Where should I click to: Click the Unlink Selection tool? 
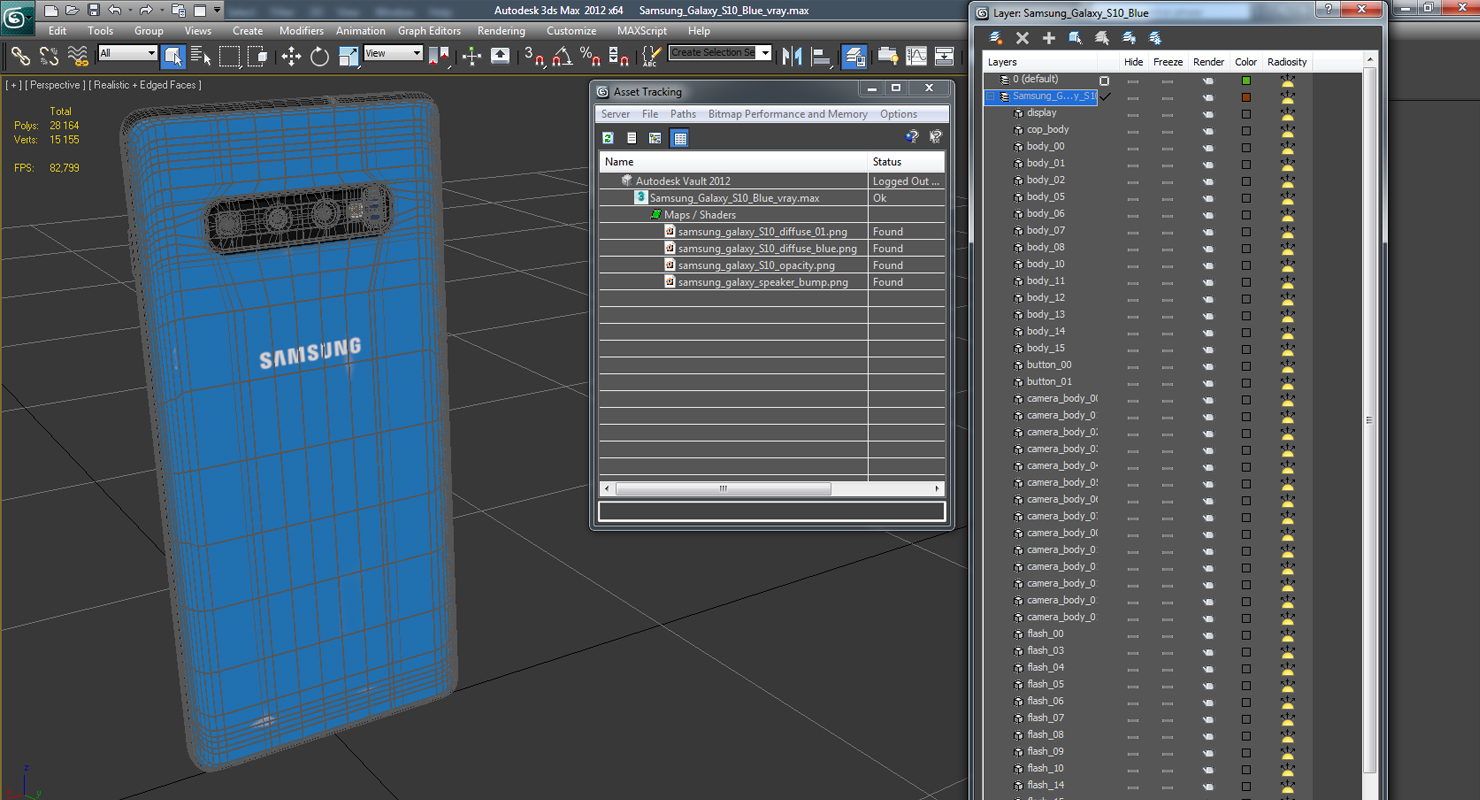tap(49, 56)
